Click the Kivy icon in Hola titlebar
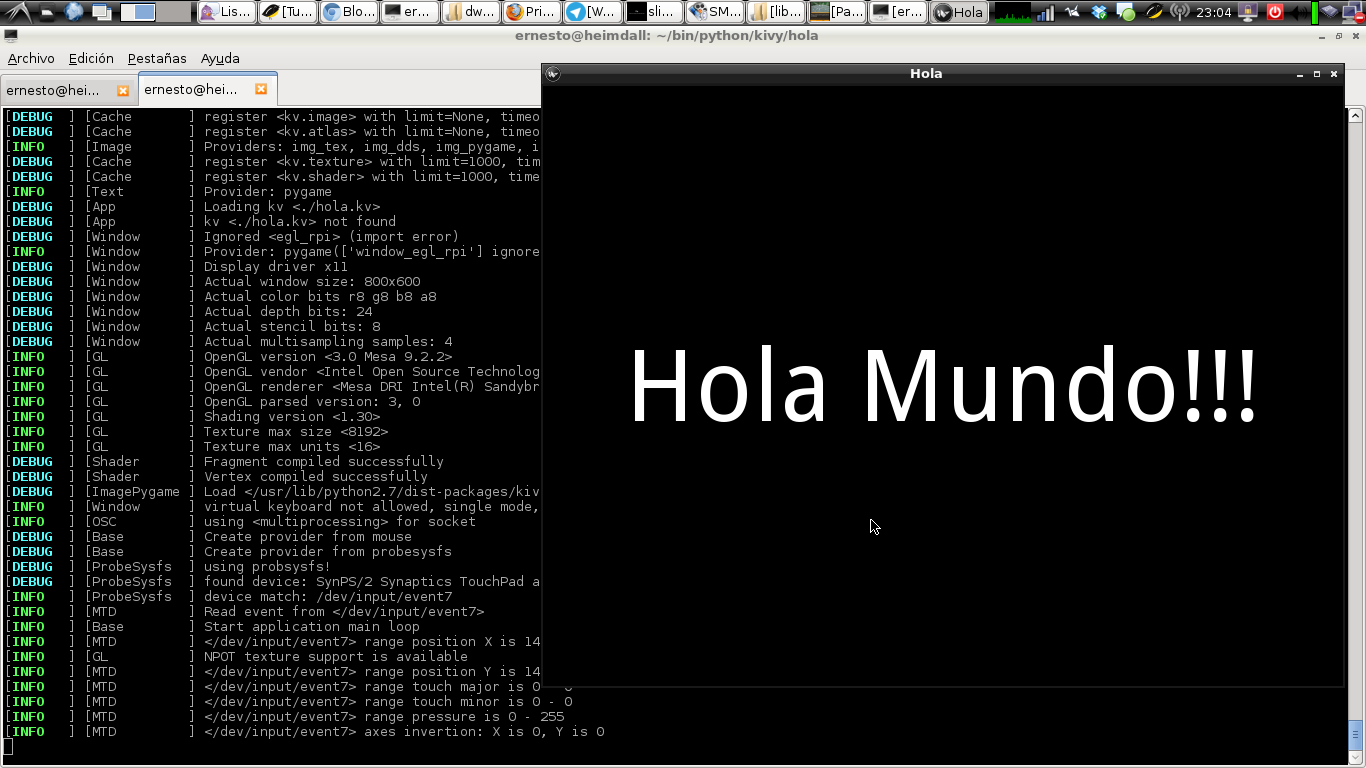The height and width of the screenshot is (768, 1366). (553, 74)
